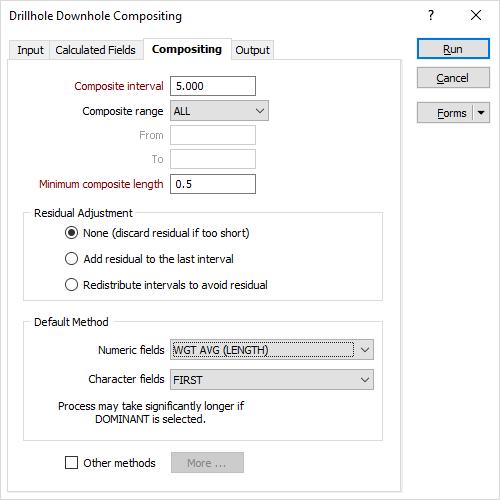Close the Drillhole Downhole Compositing dialog
This screenshot has height=500, width=500.
[476, 15]
